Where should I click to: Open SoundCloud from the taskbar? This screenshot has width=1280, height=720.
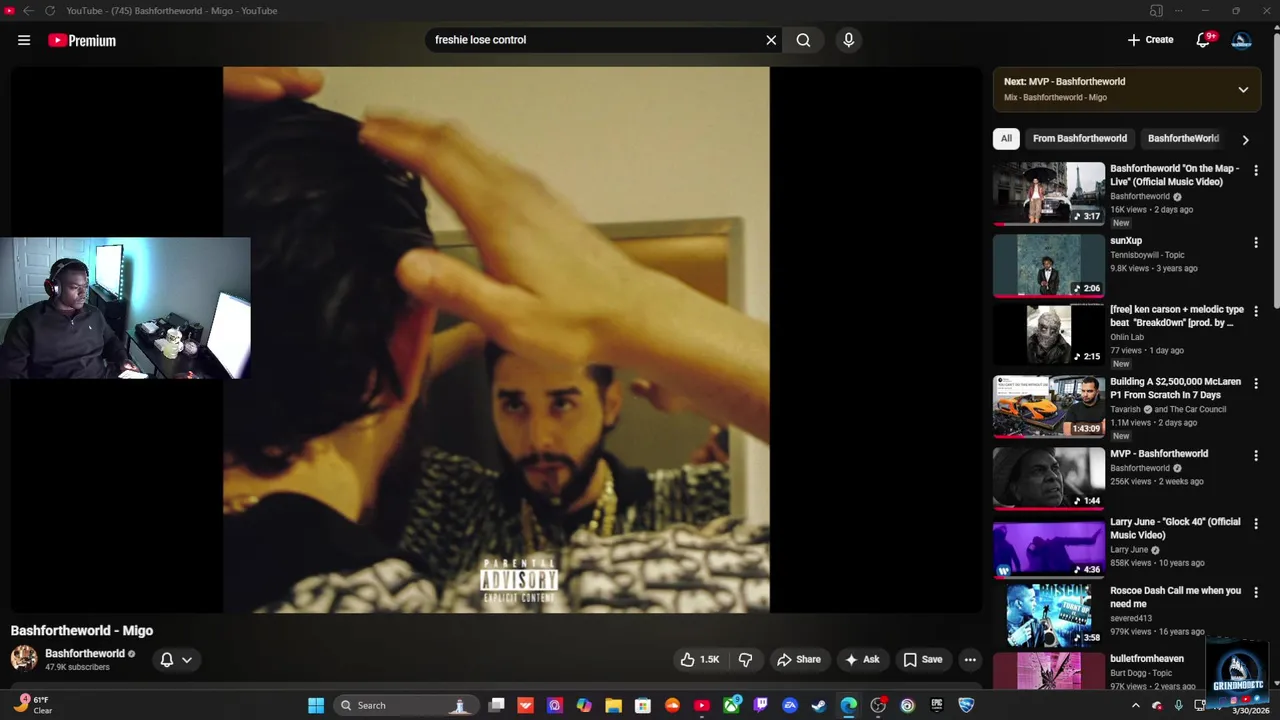click(x=672, y=705)
